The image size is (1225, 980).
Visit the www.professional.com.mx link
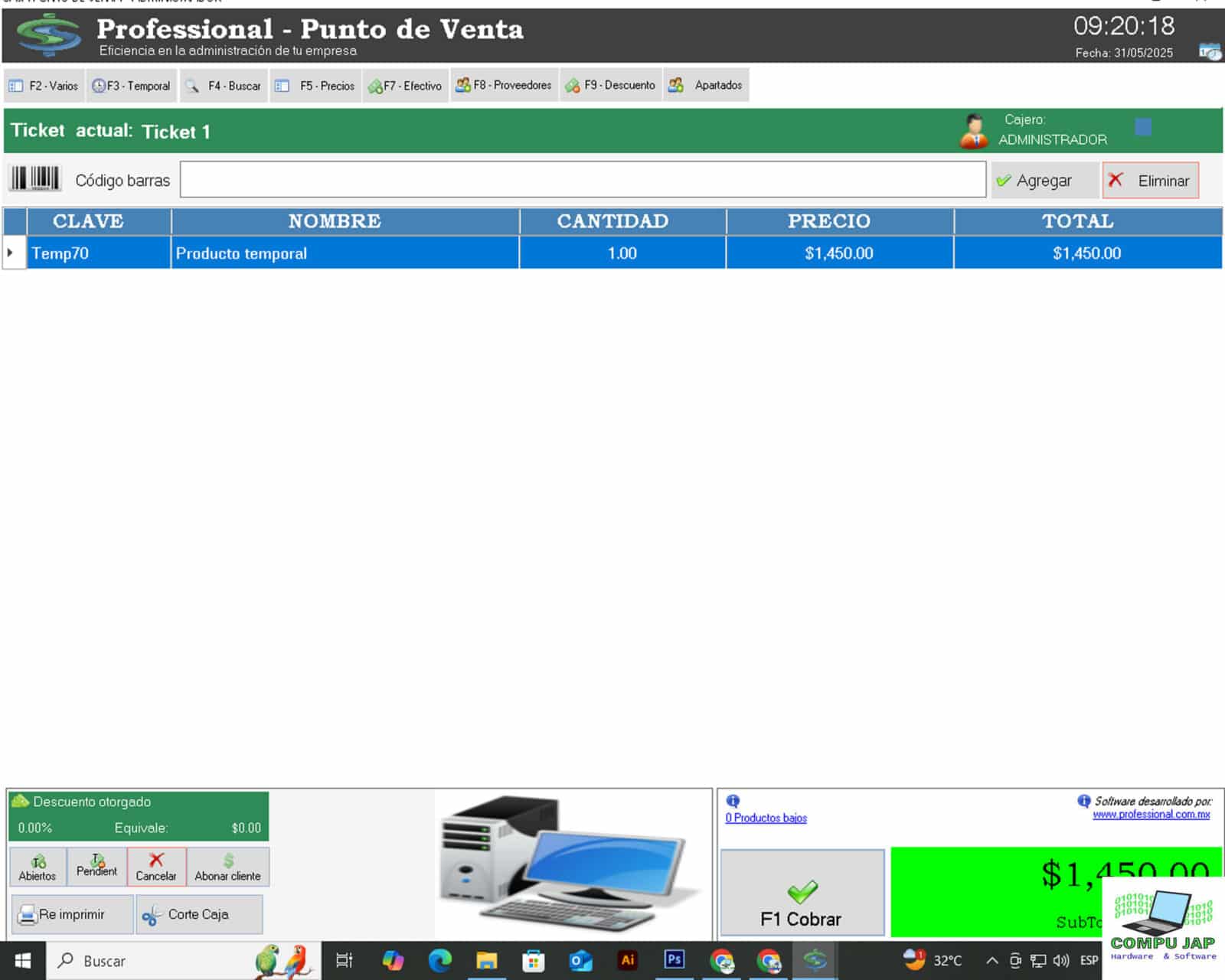1151,815
